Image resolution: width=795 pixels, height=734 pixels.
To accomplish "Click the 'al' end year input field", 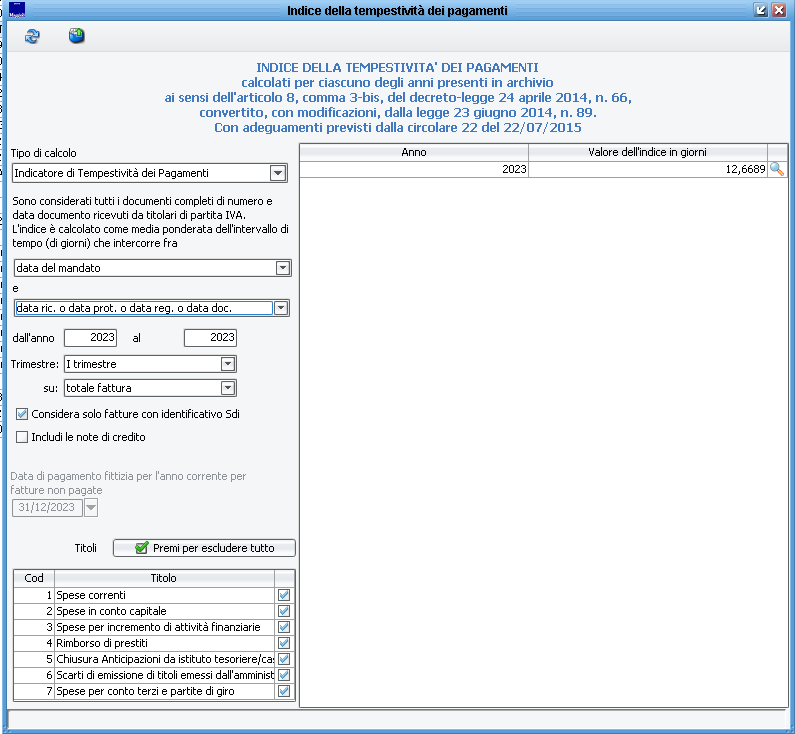I will [x=210, y=338].
